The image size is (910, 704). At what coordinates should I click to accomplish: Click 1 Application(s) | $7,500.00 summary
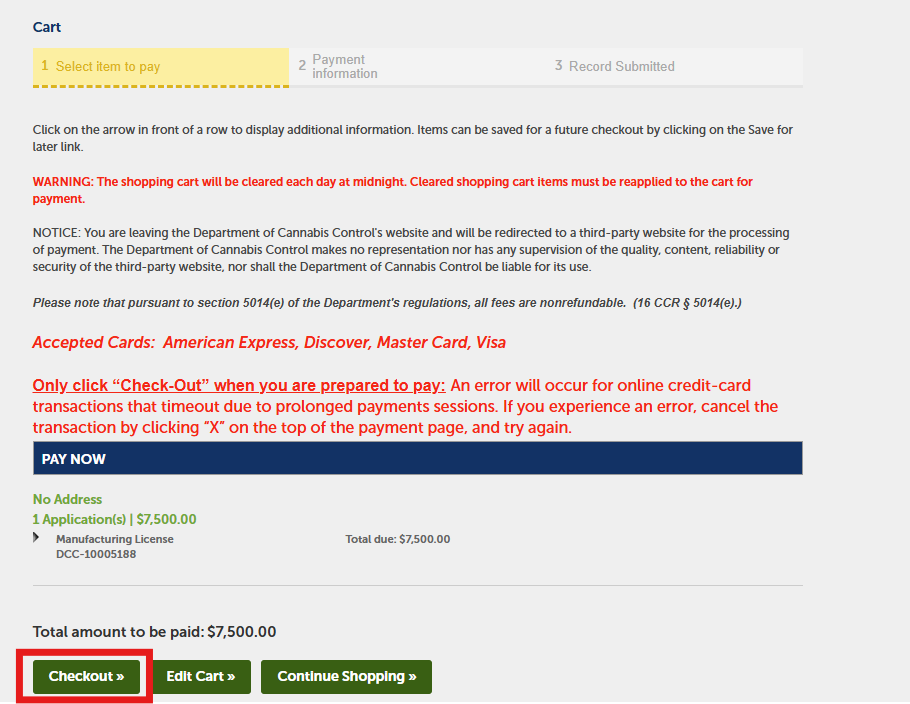(114, 519)
